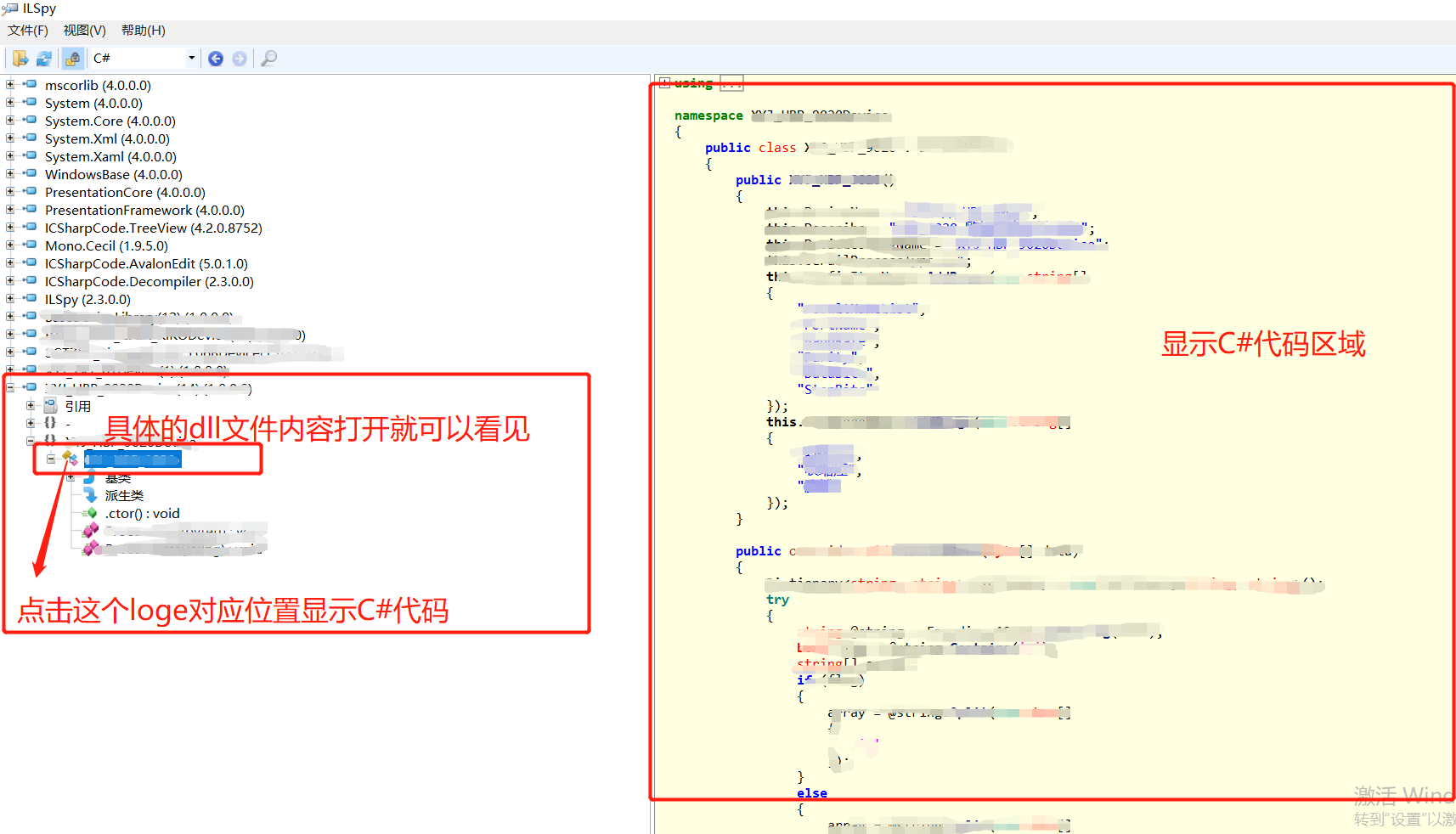Open the C# language dropdown
The image size is (1456, 834).
coord(192,58)
